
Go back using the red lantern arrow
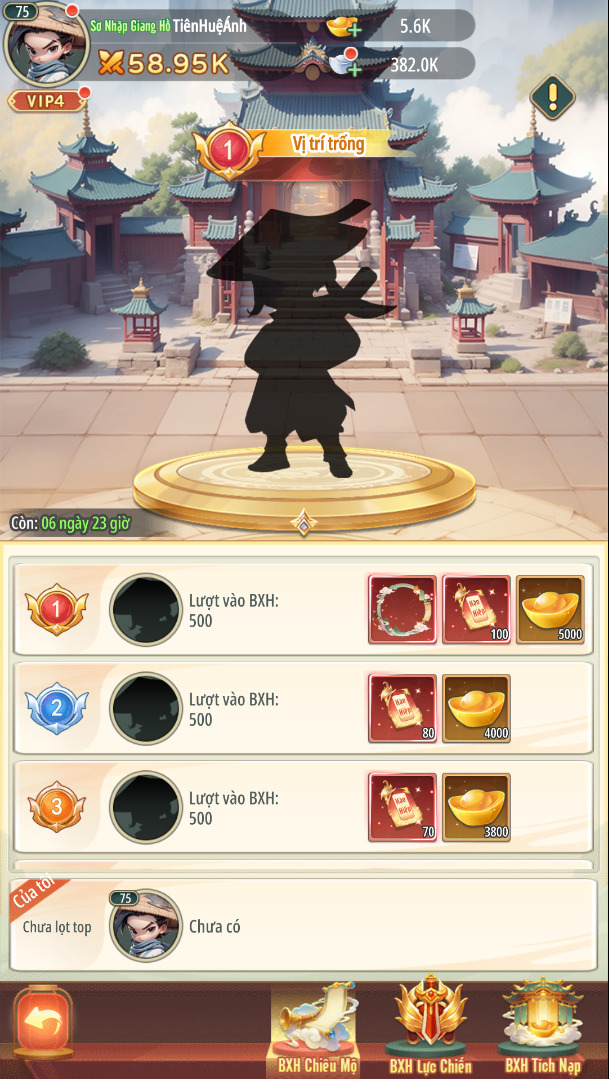(43, 1023)
